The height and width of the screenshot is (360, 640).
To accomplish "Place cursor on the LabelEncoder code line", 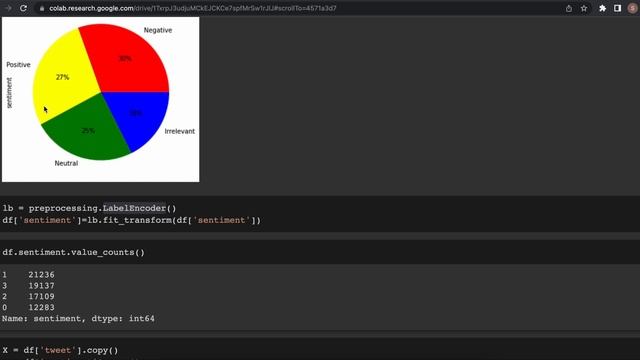I will pyautogui.click(x=89, y=208).
